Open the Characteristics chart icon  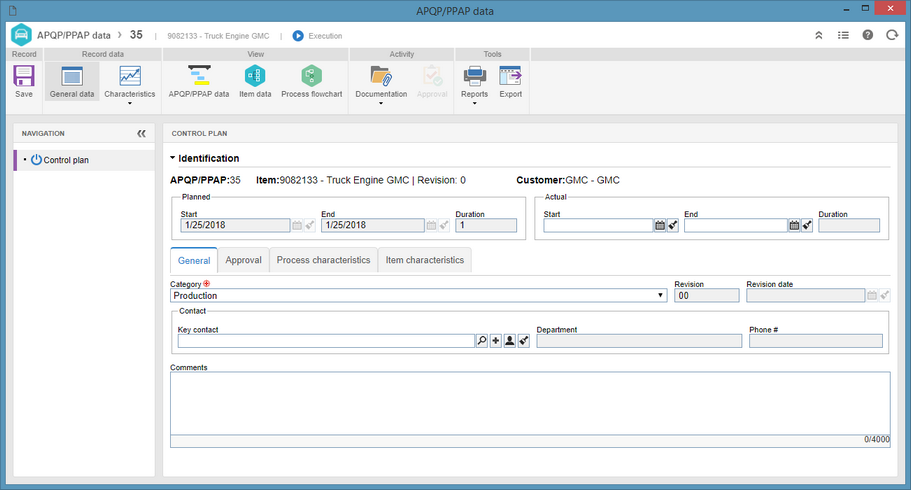[x=130, y=76]
